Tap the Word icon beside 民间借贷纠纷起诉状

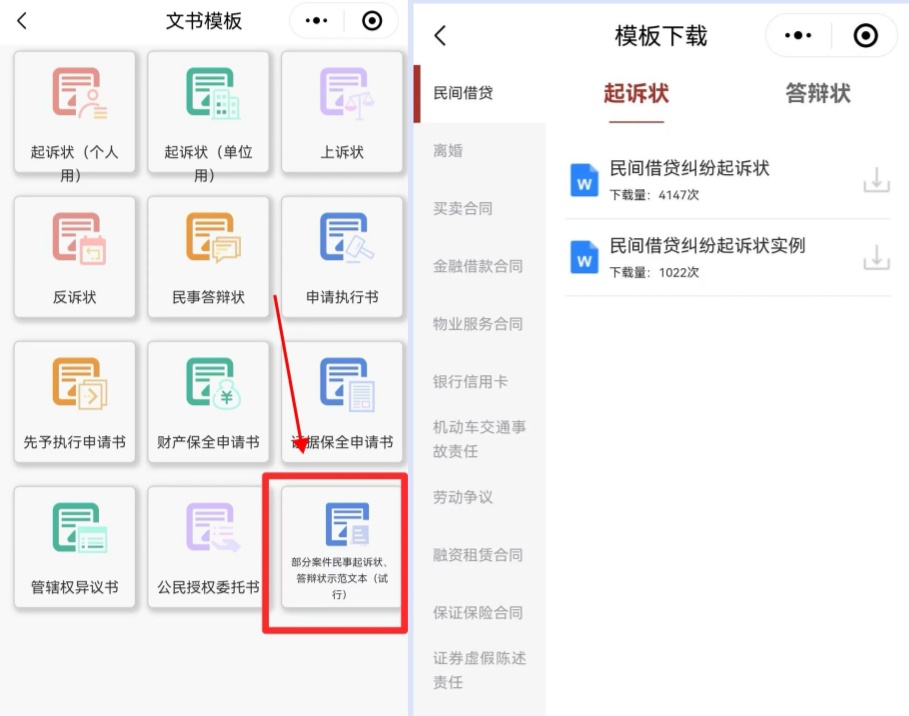(x=584, y=180)
